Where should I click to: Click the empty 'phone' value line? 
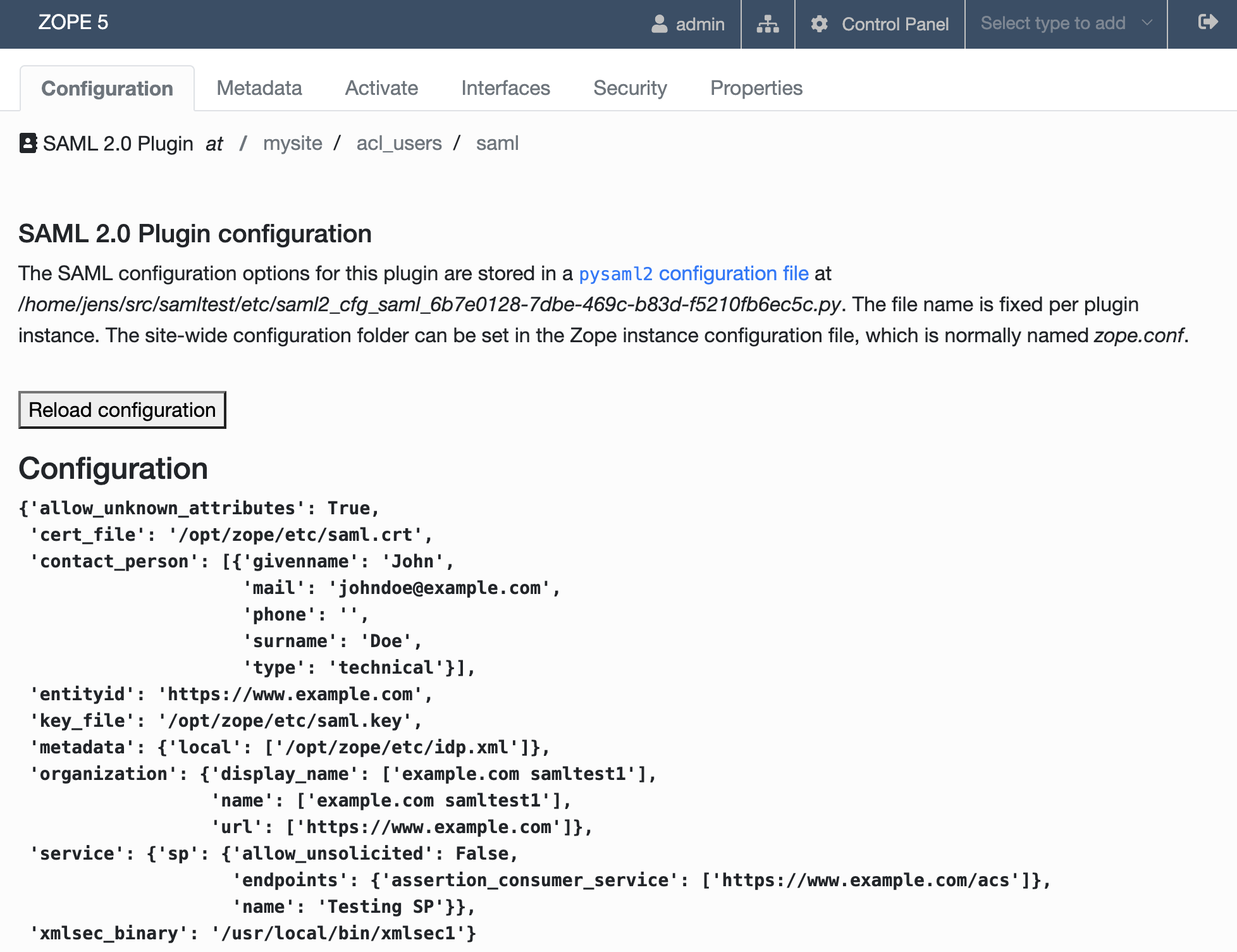pyautogui.click(x=306, y=615)
